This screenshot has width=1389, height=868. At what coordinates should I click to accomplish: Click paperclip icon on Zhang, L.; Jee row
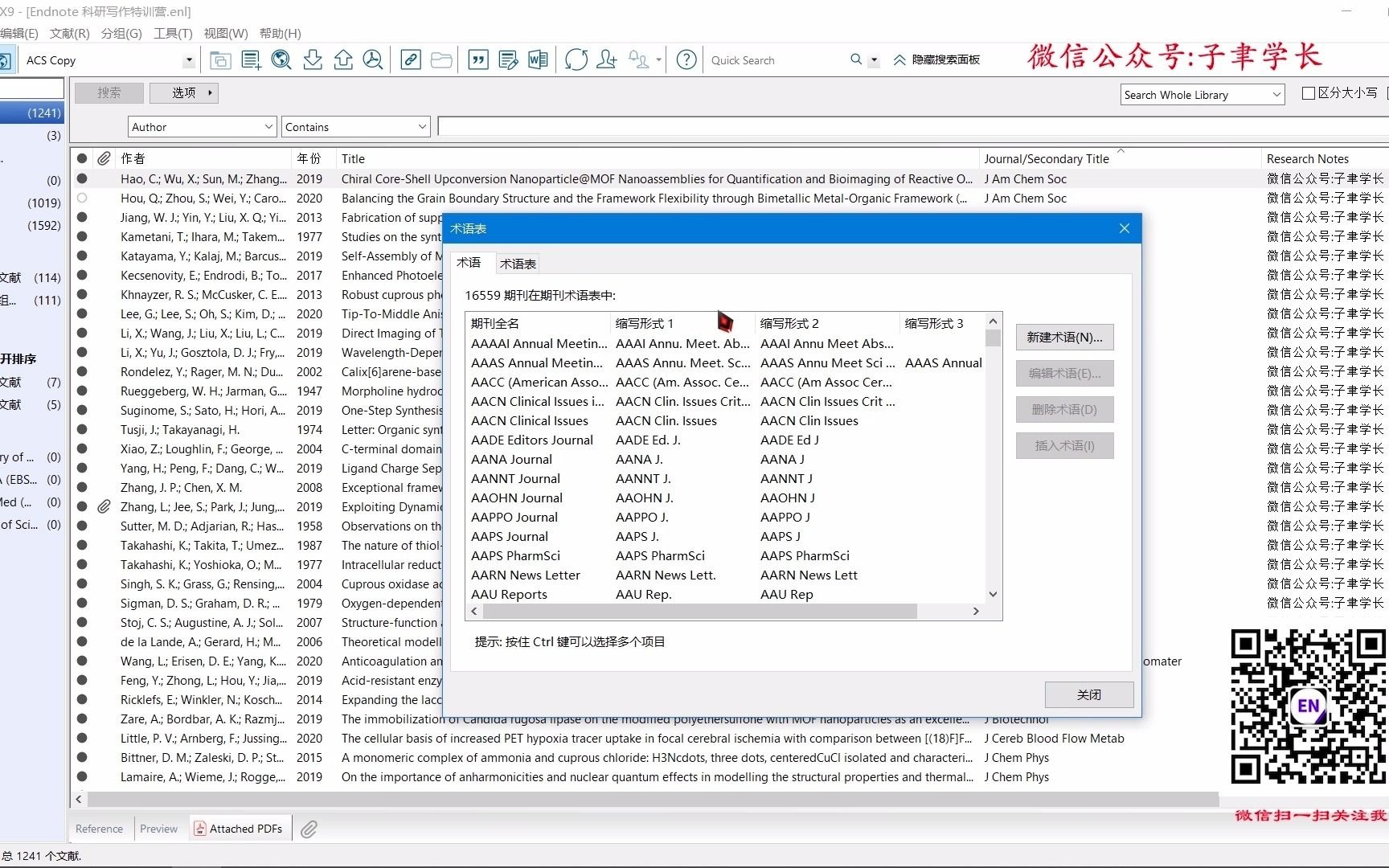(x=104, y=506)
